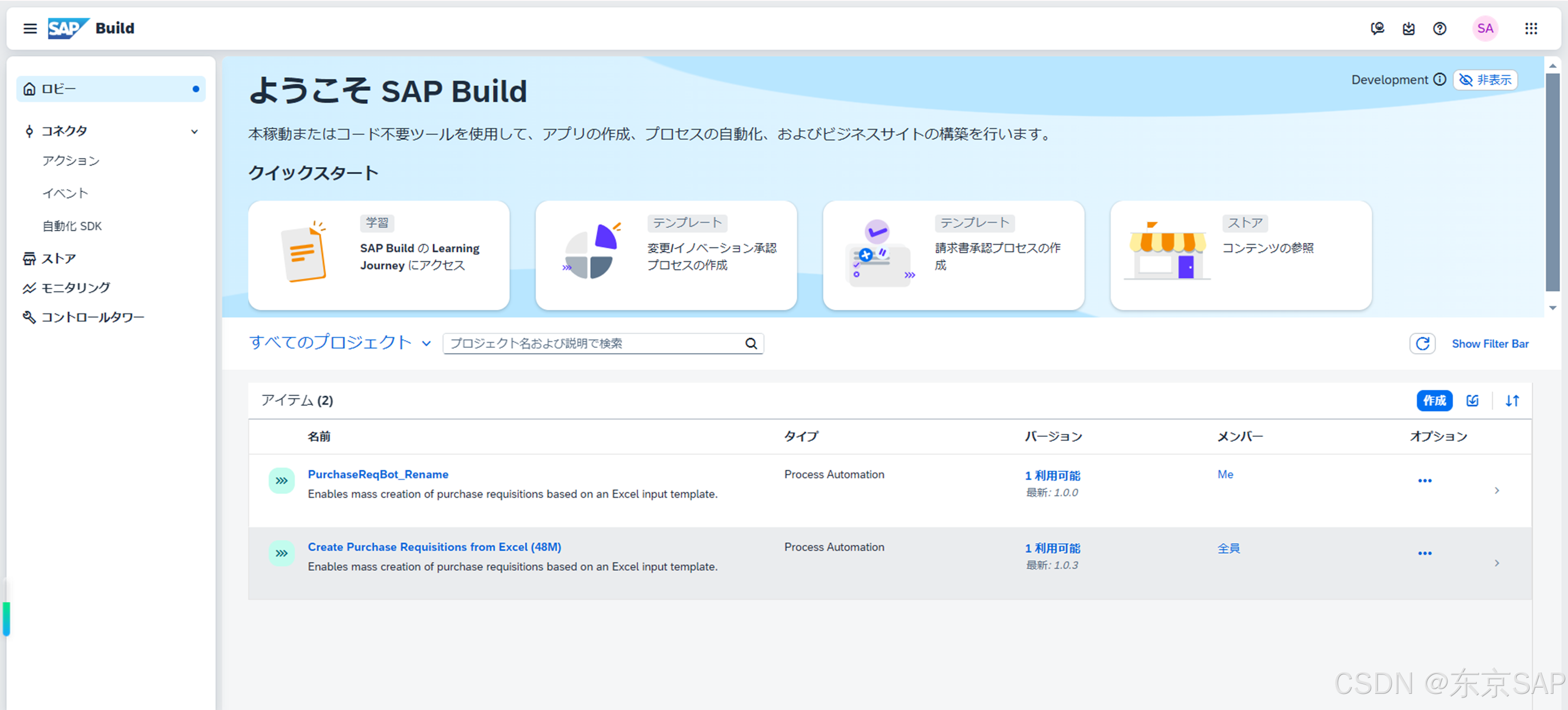The height and width of the screenshot is (710, 1568).
Task: Click the scroll down arrow of the page scrollbar
Action: (1553, 308)
